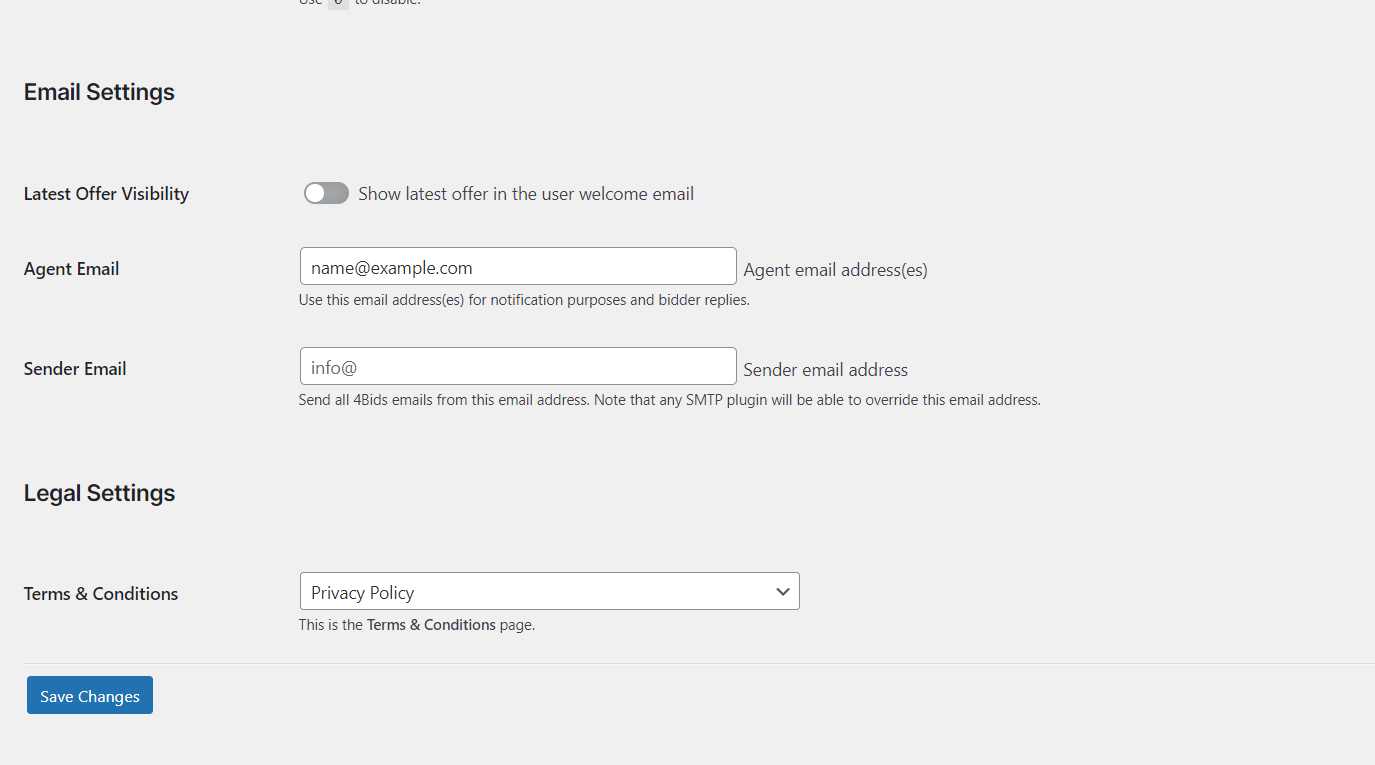Screen dimensions: 1375x765
Task: Click the "Terms & Conditions" row label
Action: [101, 594]
